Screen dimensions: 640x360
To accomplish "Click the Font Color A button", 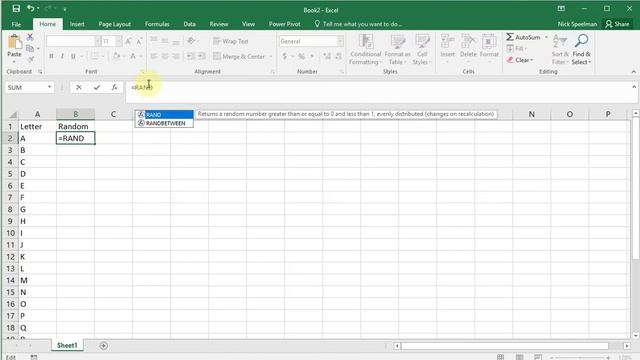I will 133,56.
